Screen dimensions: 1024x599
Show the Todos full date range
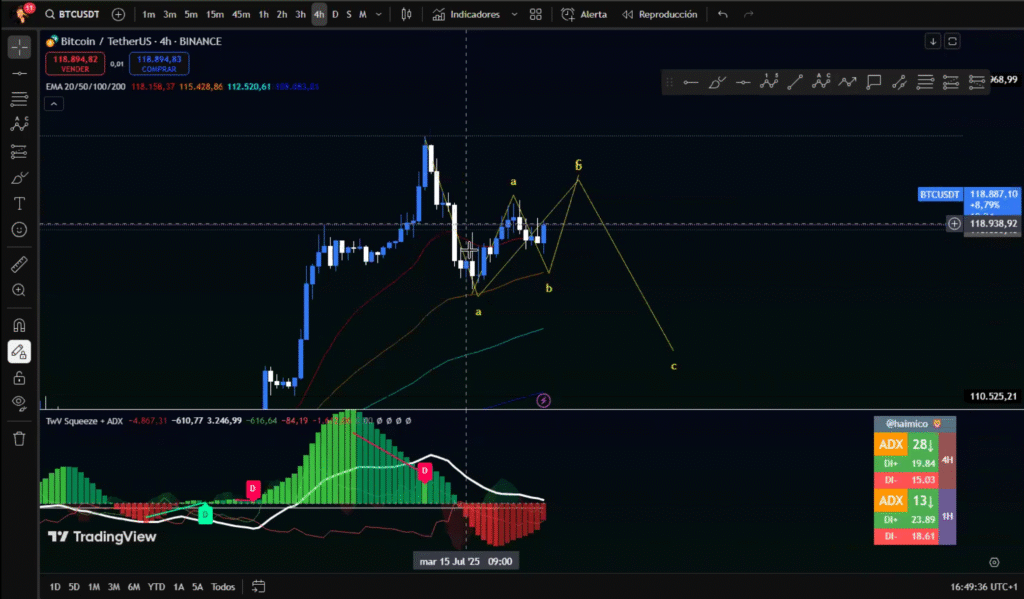click(223, 587)
